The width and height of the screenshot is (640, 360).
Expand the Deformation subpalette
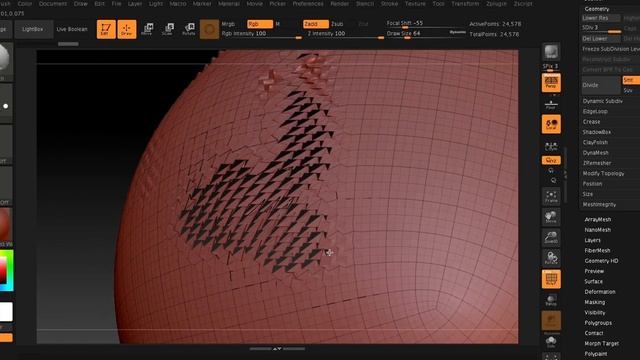point(600,292)
